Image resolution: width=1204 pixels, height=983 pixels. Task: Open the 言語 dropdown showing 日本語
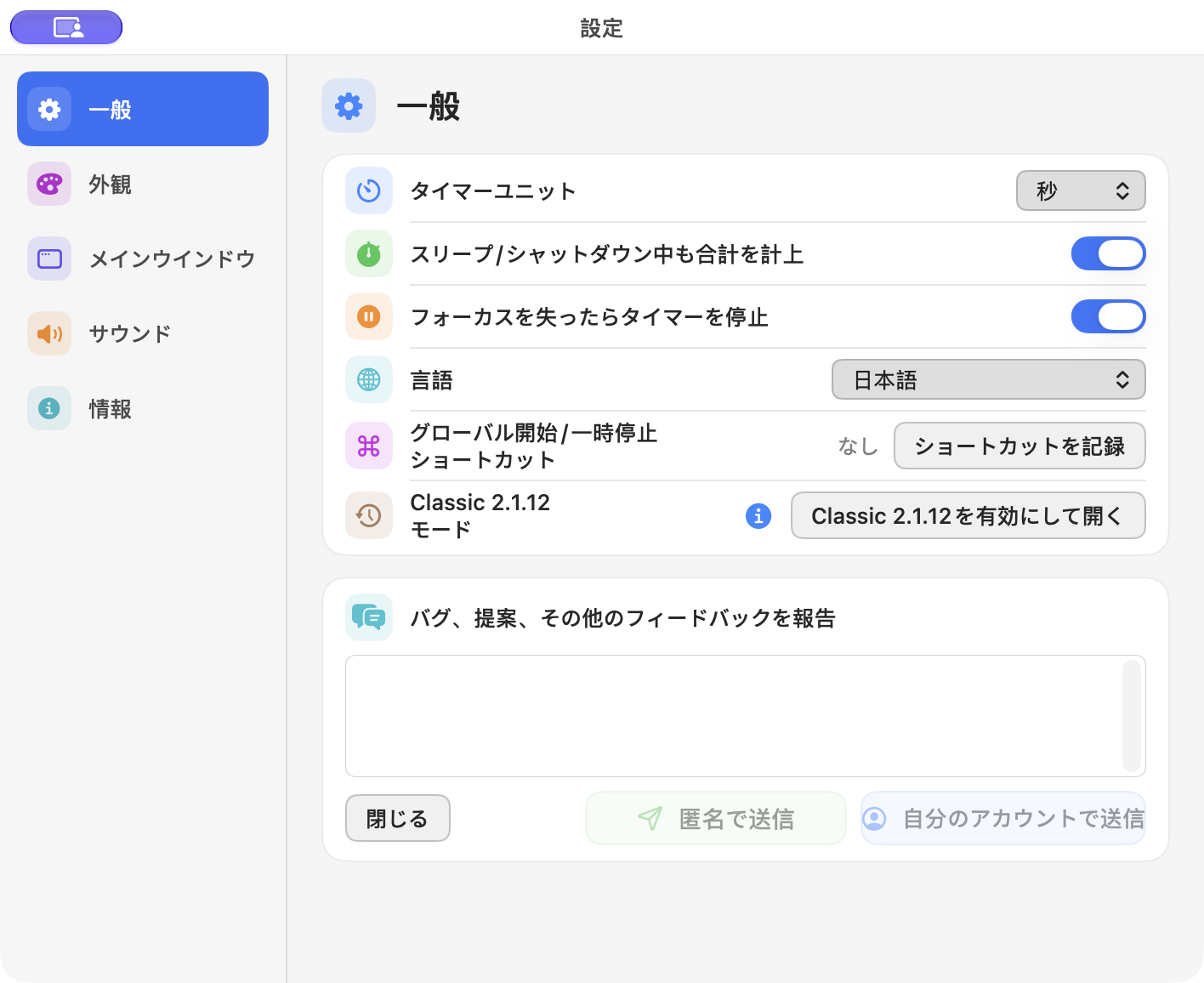(988, 379)
